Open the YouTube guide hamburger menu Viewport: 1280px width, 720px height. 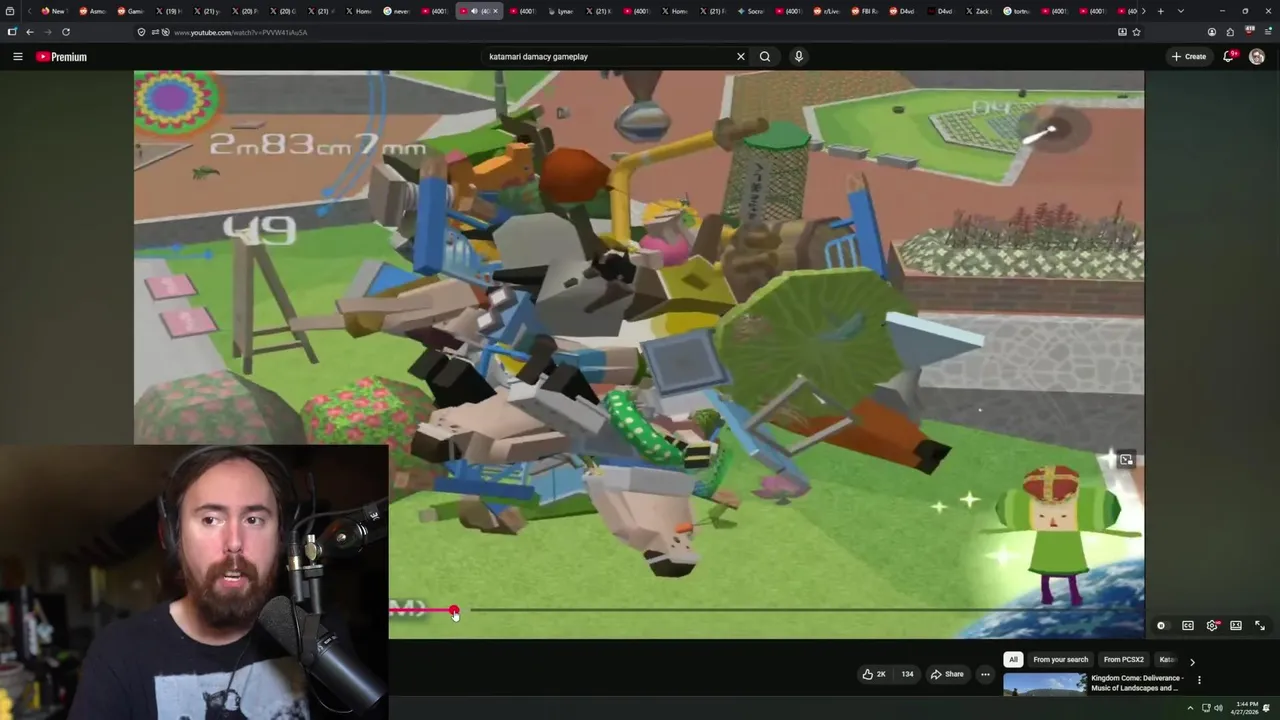coord(17,57)
